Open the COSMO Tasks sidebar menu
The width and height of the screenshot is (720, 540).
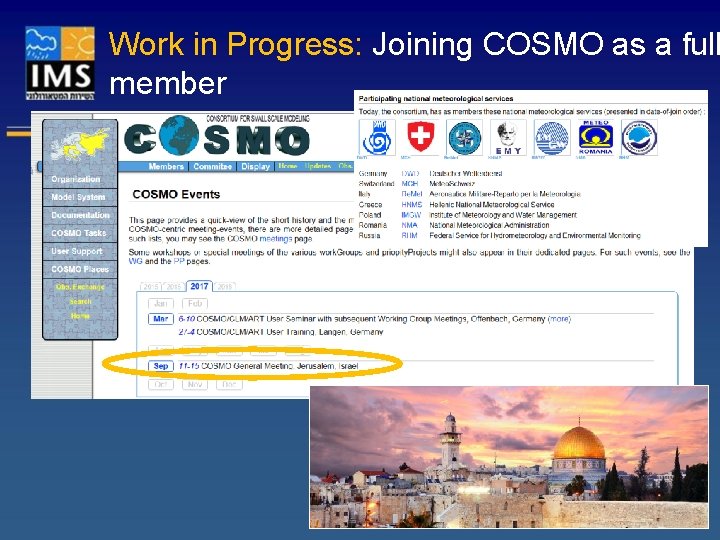(80, 233)
